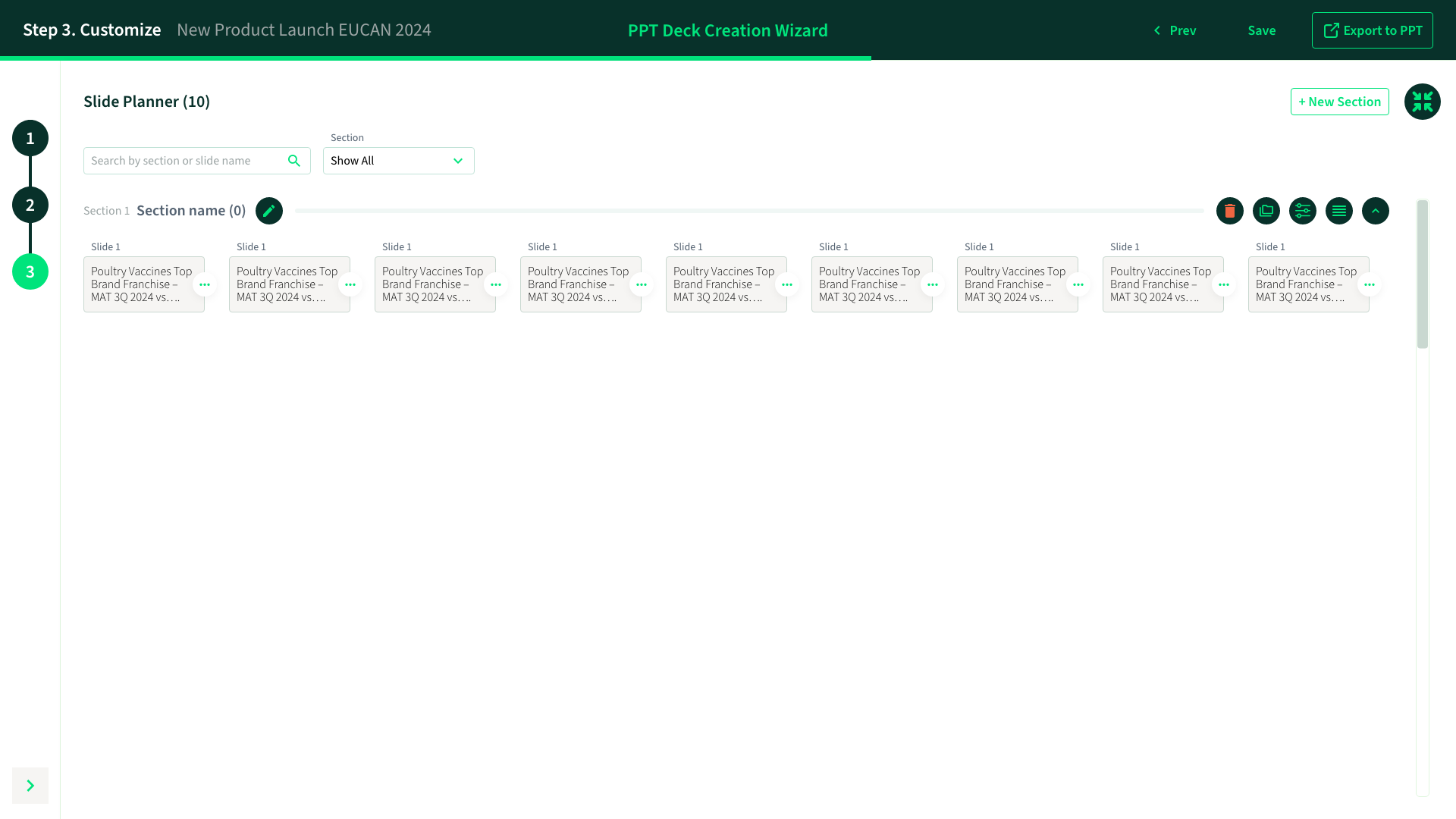Screen dimensions: 1456x819
Task: Click the duplicate section icon
Action: point(1266,211)
